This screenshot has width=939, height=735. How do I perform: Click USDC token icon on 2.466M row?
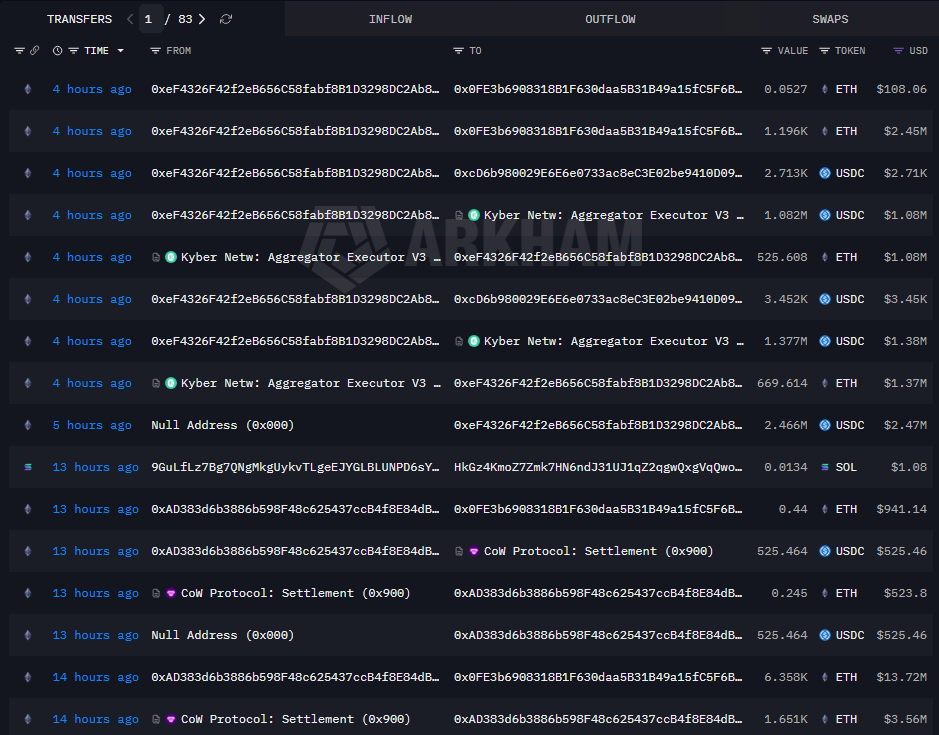point(825,425)
